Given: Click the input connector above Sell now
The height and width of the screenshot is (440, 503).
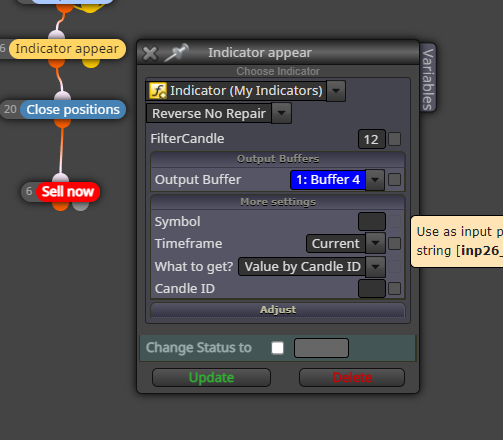Looking at the screenshot, I should (x=60, y=178).
